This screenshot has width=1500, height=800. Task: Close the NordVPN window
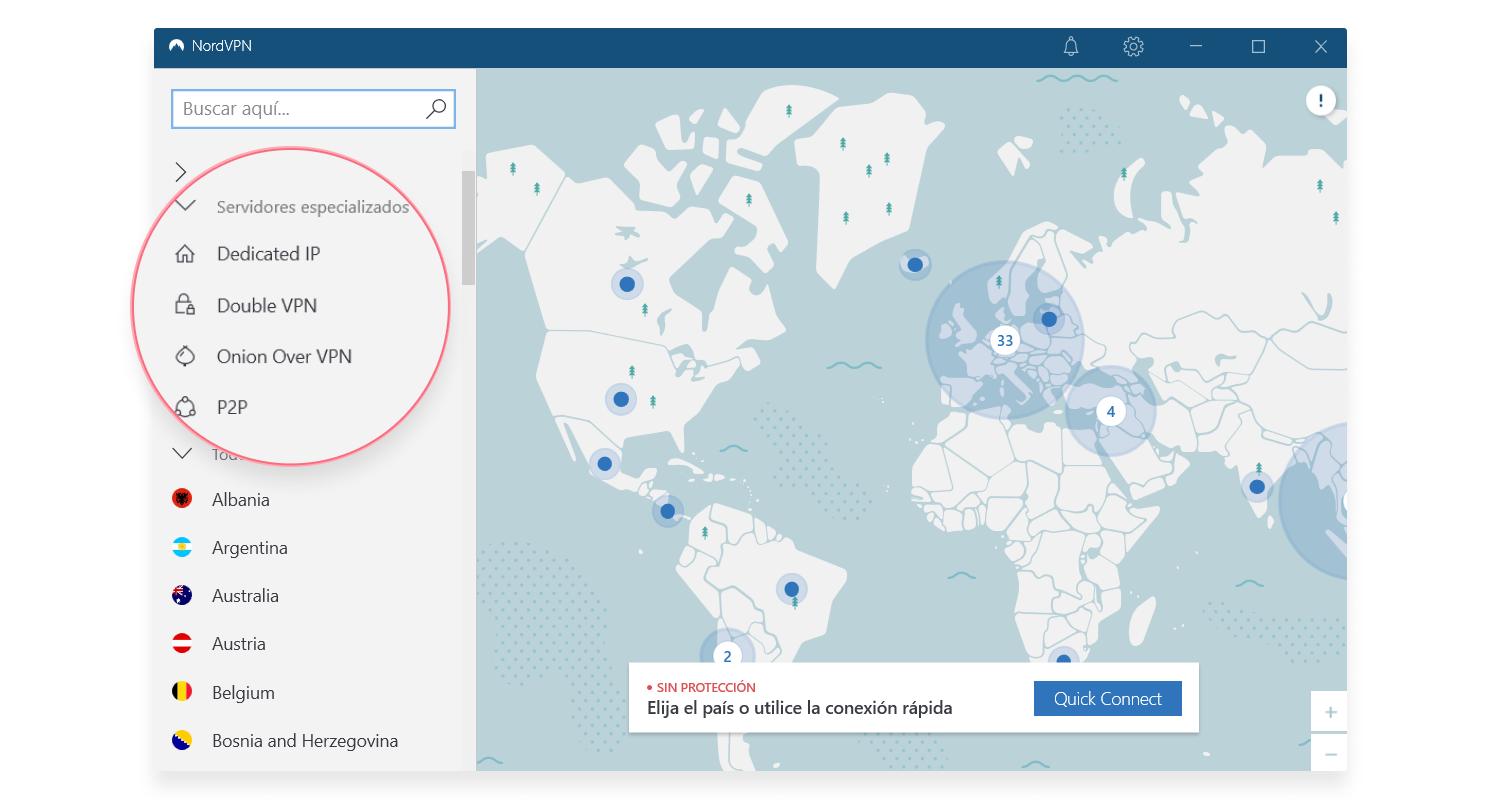pos(1321,46)
